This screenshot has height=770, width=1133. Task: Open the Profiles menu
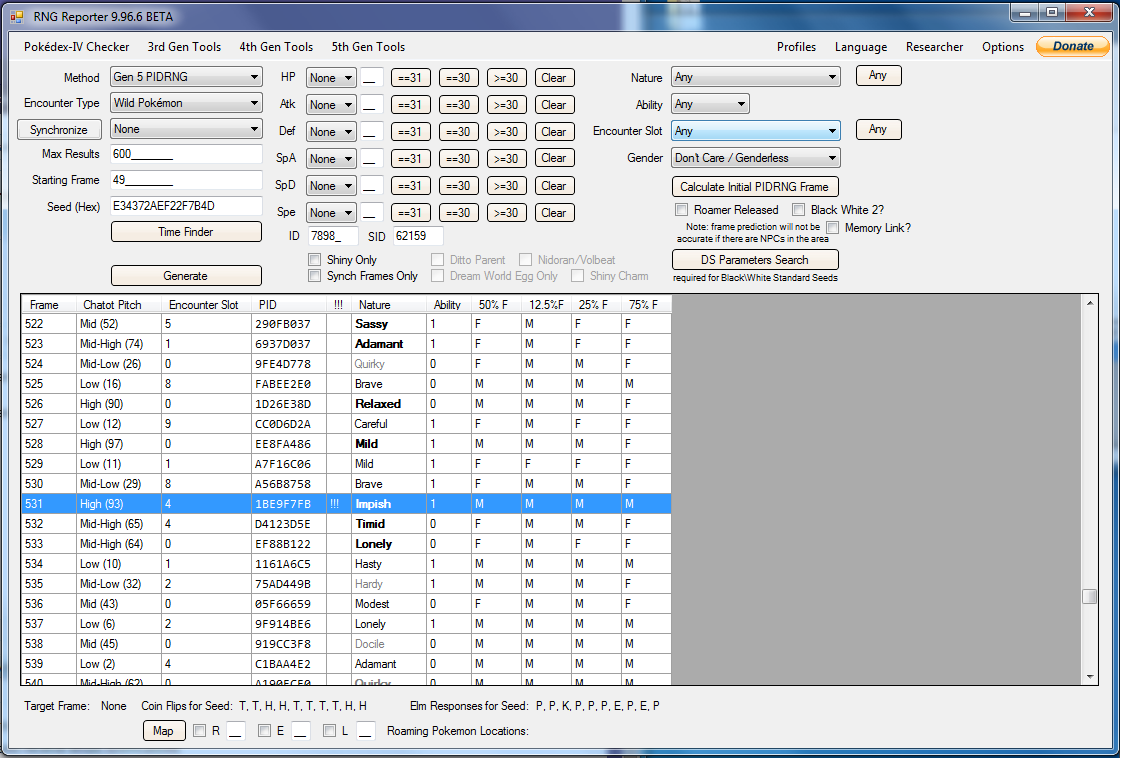click(x=796, y=47)
